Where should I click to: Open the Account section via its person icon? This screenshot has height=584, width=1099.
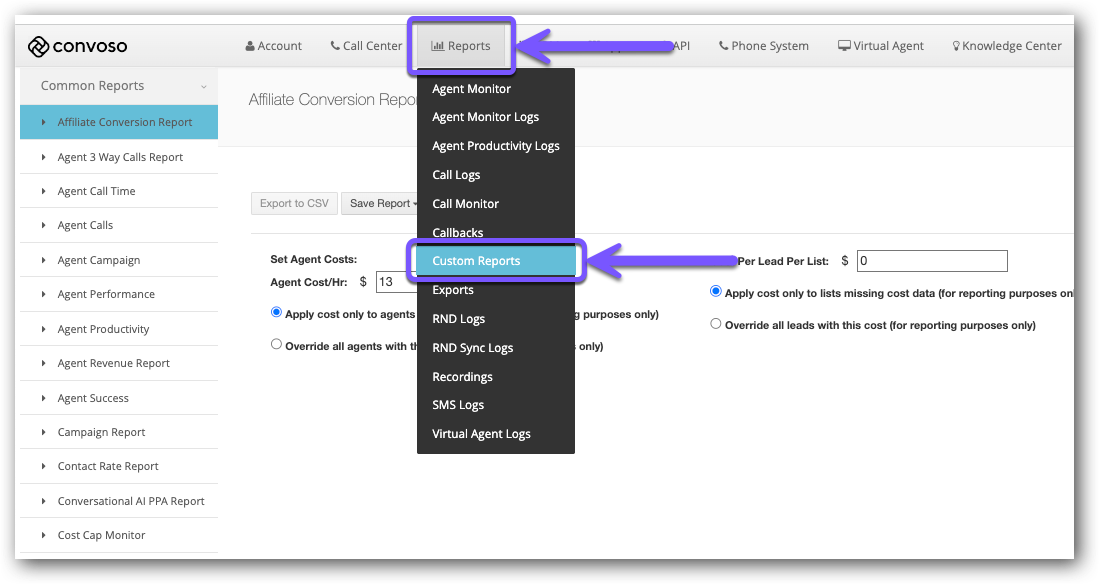coord(248,45)
